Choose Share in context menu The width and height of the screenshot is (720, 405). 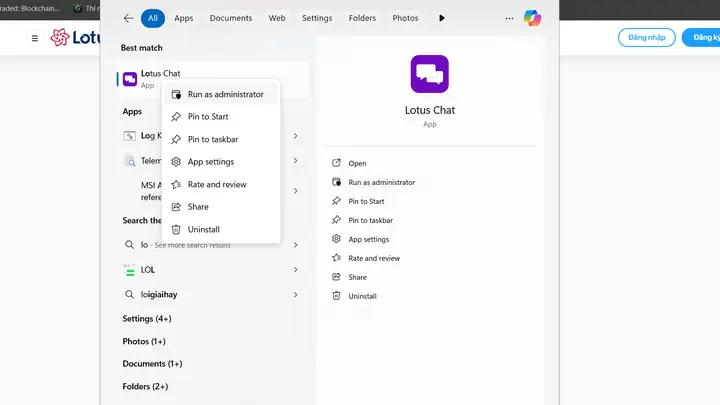[x=221, y=207]
